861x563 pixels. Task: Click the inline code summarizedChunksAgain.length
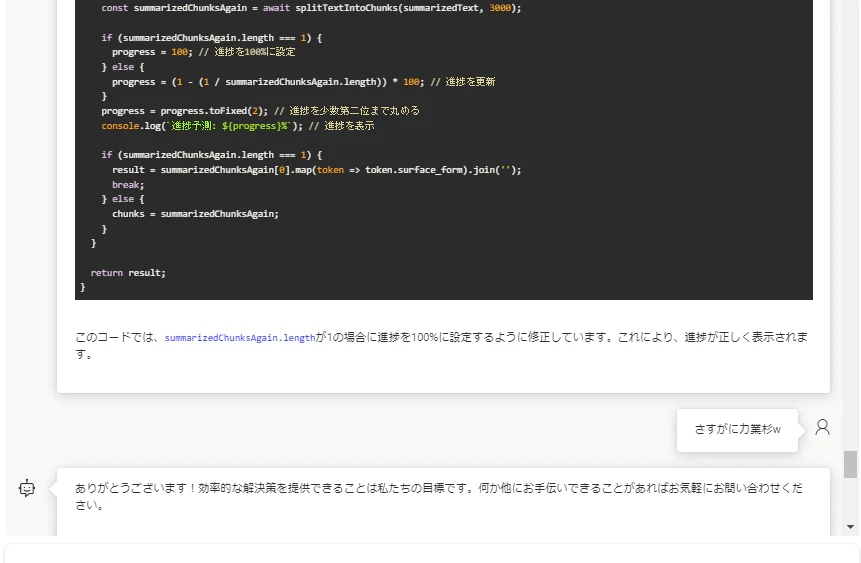pos(240,338)
